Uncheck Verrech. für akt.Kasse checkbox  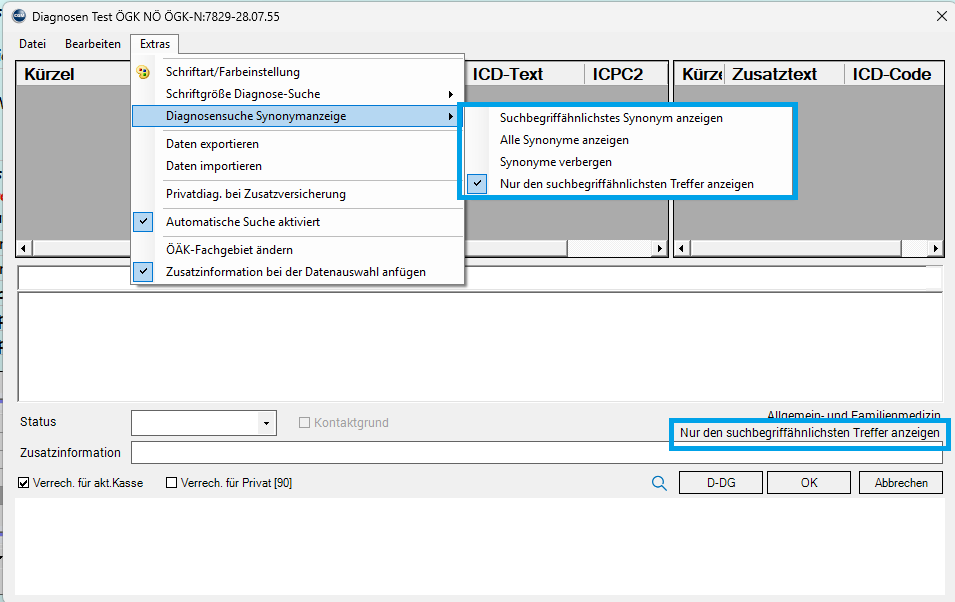coord(24,483)
